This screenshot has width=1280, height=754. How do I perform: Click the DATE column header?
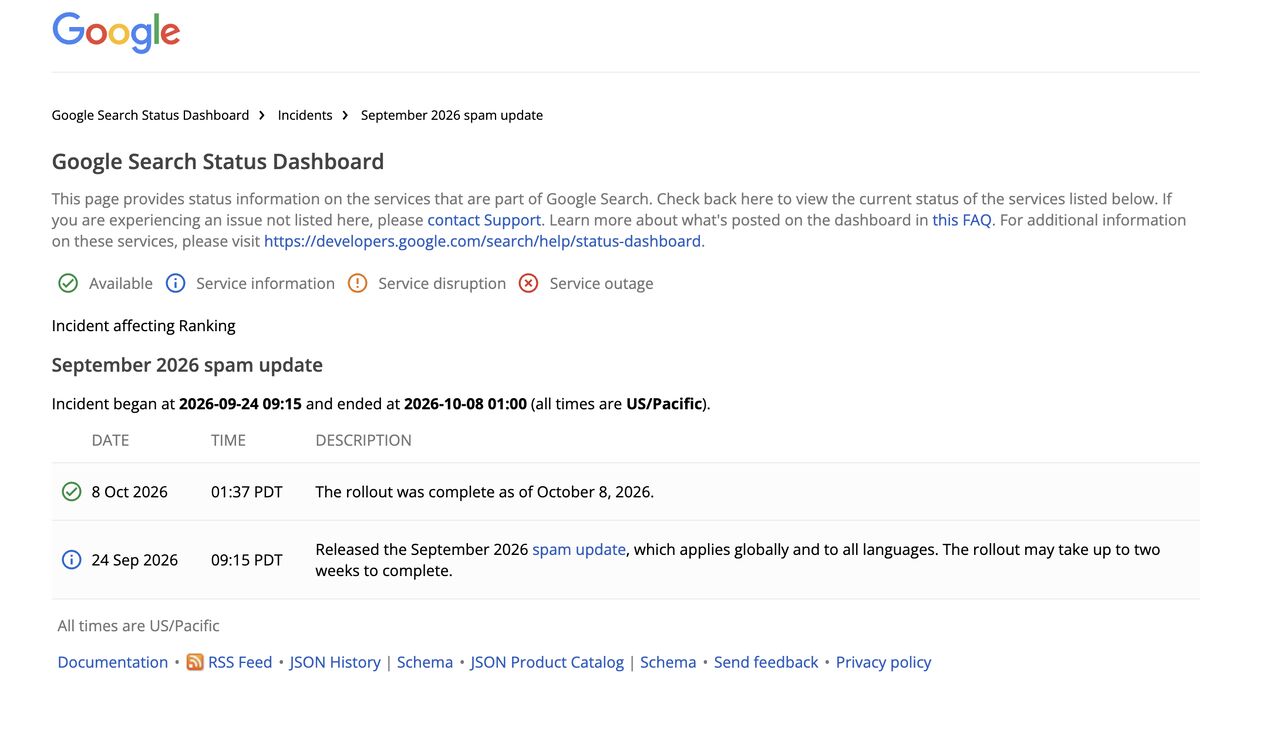[110, 440]
